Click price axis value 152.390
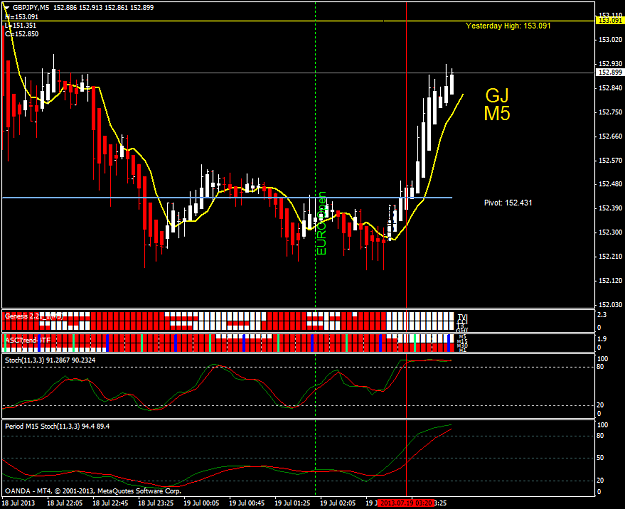Image resolution: width=625 pixels, height=509 pixels. coord(610,208)
